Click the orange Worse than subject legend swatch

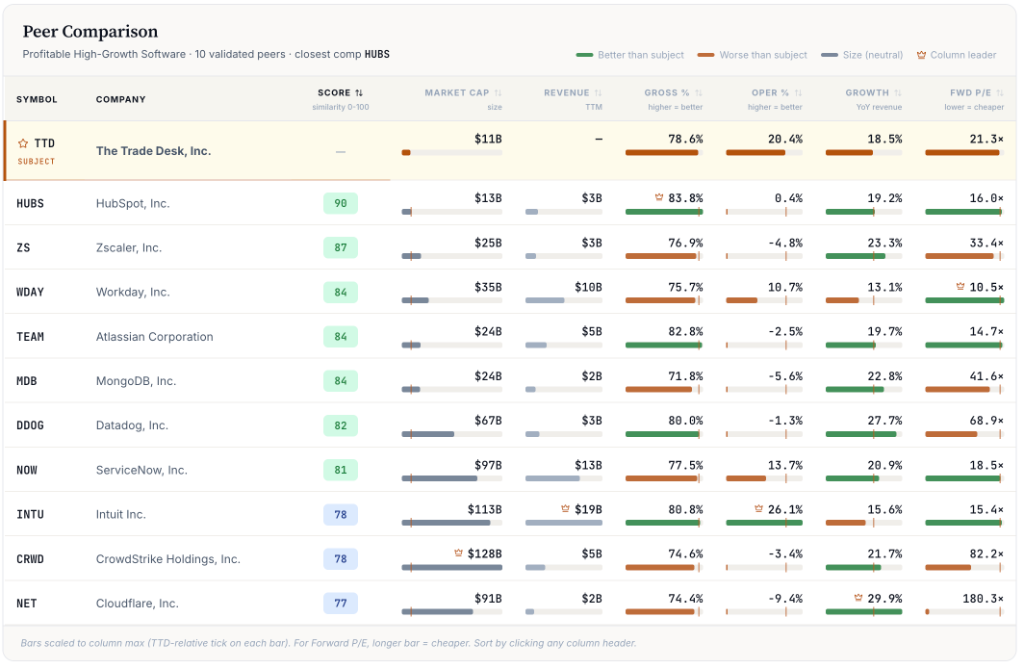(705, 55)
